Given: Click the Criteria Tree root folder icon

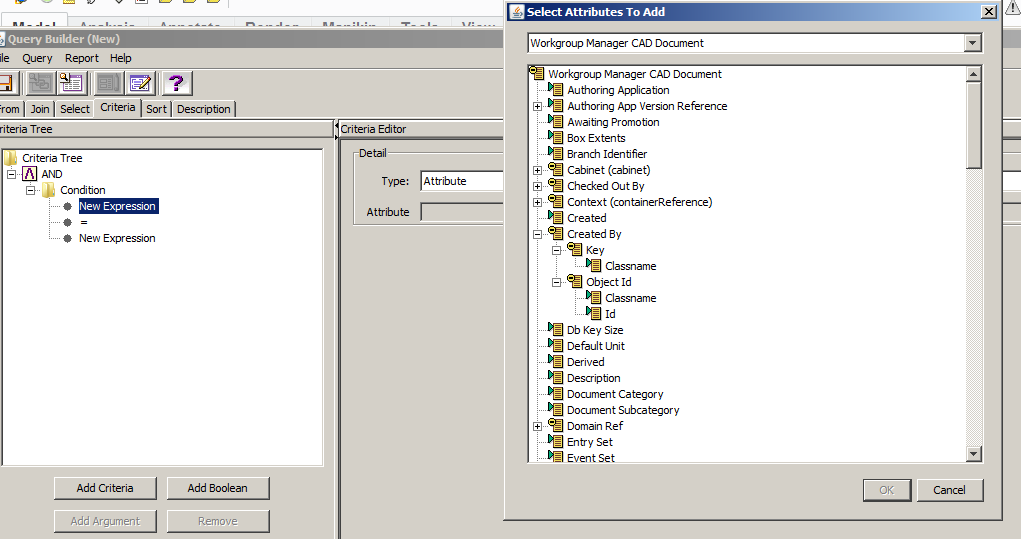Looking at the screenshot, I should click(10, 158).
